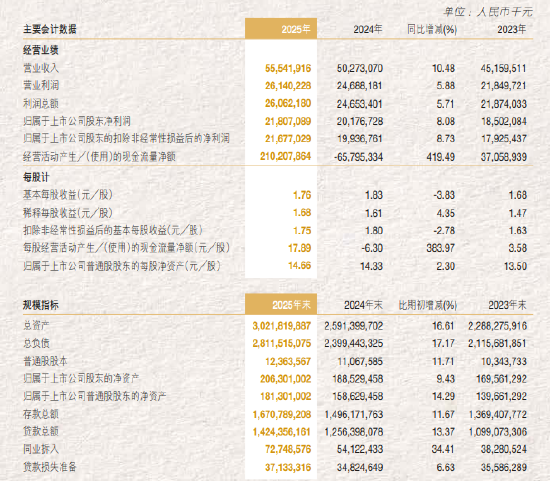This screenshot has width=550, height=481.
Task: Click the 规模指标 section title
Action: pos(41,305)
